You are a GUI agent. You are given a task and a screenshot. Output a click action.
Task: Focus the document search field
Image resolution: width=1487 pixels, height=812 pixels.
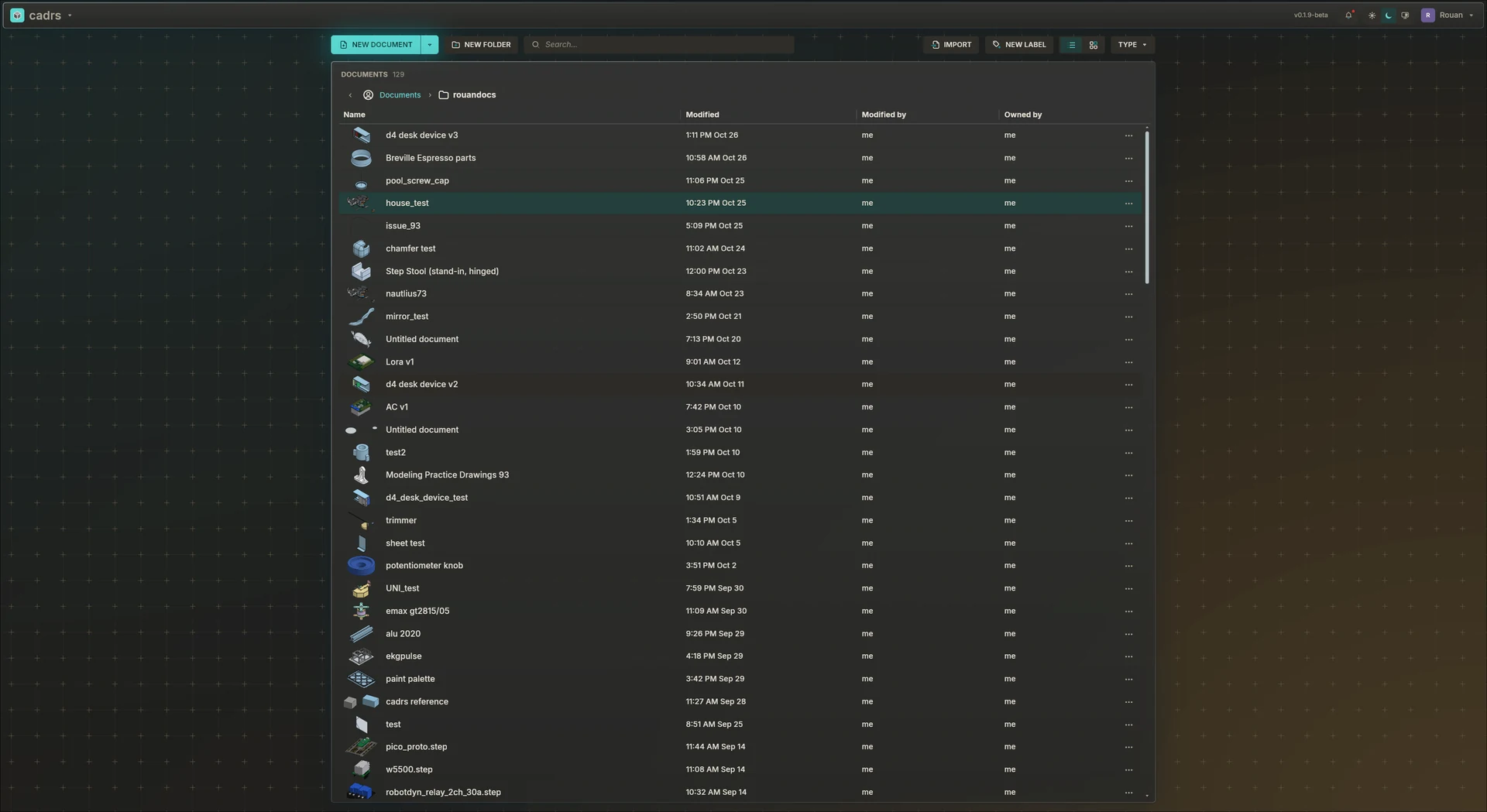[x=659, y=45]
